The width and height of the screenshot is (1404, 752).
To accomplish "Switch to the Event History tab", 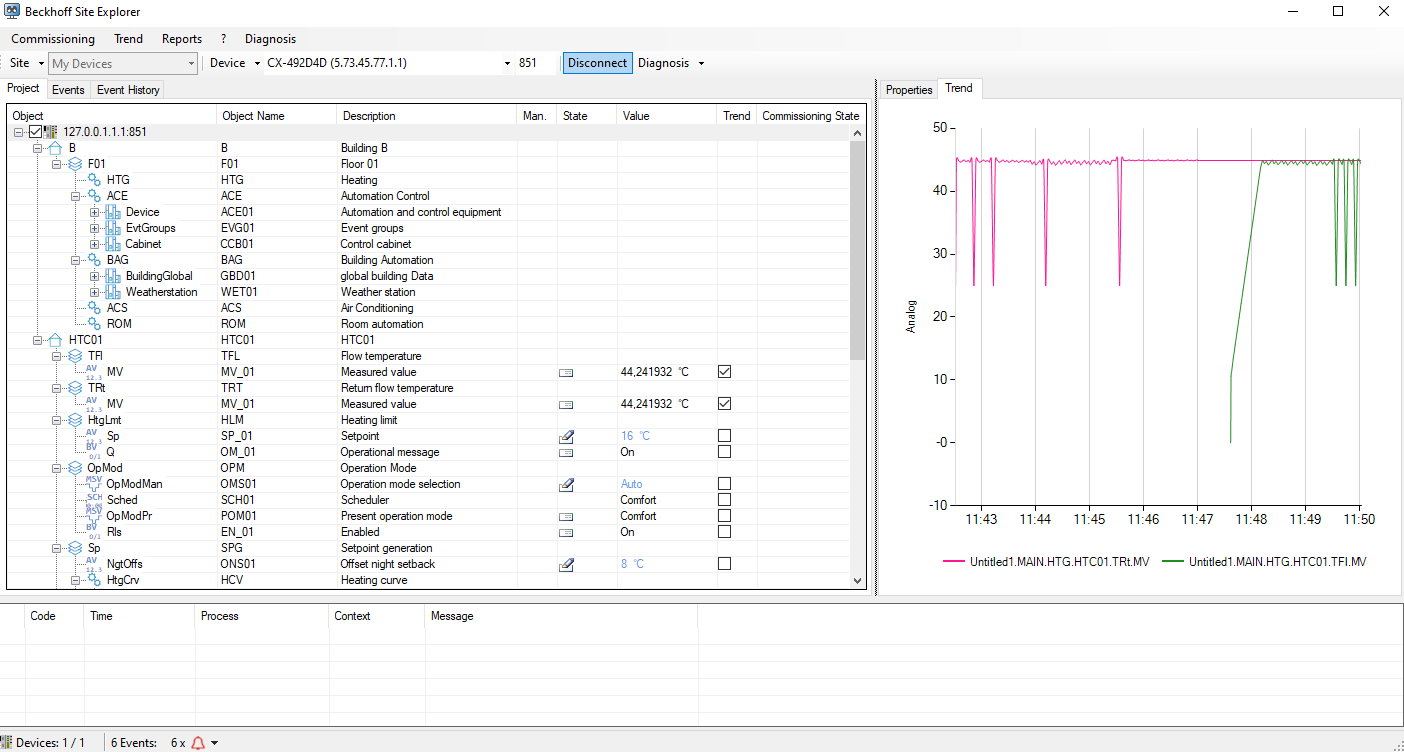I will point(128,90).
